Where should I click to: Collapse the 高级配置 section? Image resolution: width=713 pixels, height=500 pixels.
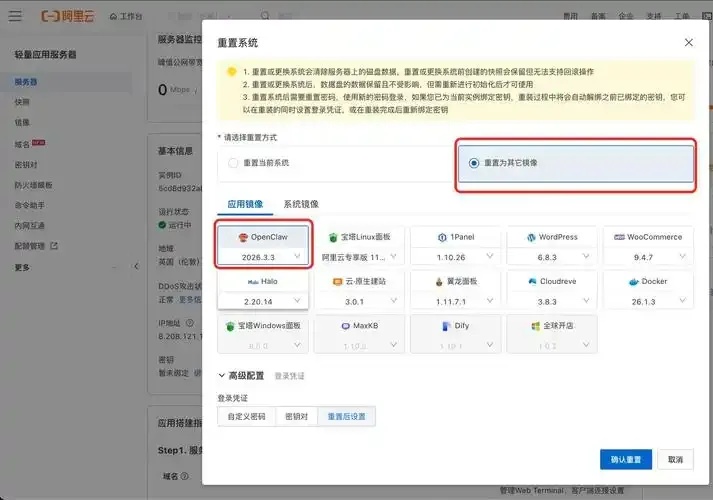coord(241,376)
